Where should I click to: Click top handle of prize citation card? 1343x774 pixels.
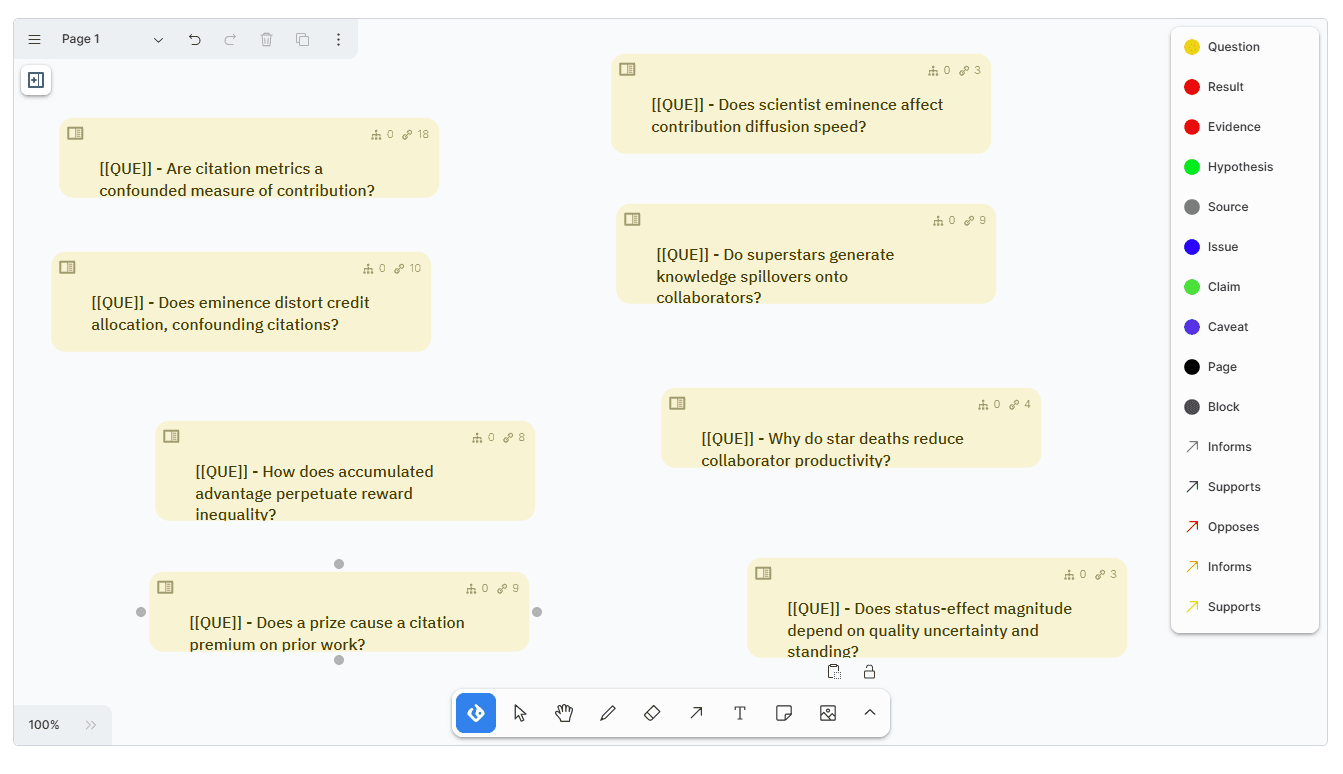point(339,564)
